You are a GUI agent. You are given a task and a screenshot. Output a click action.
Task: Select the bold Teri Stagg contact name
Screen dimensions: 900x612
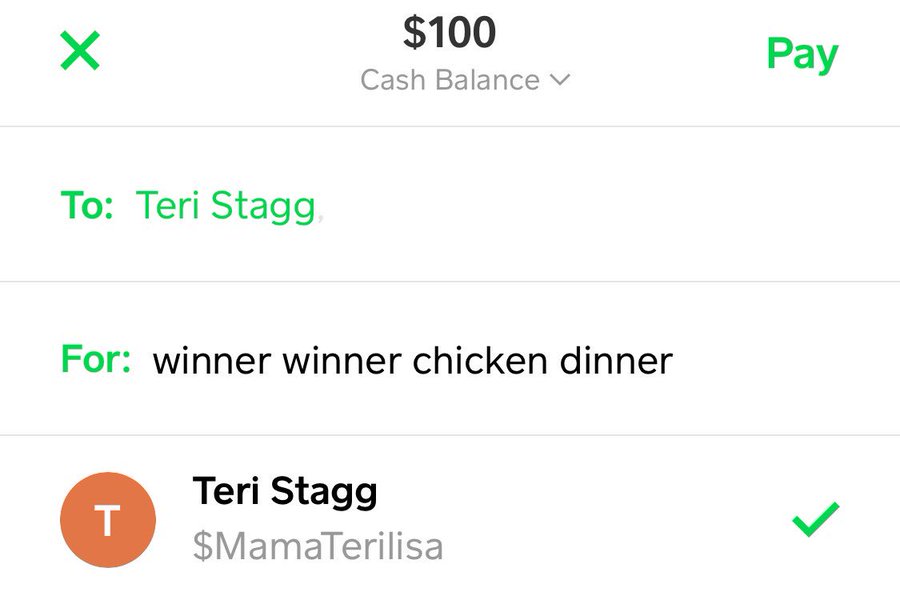pyautogui.click(x=285, y=492)
